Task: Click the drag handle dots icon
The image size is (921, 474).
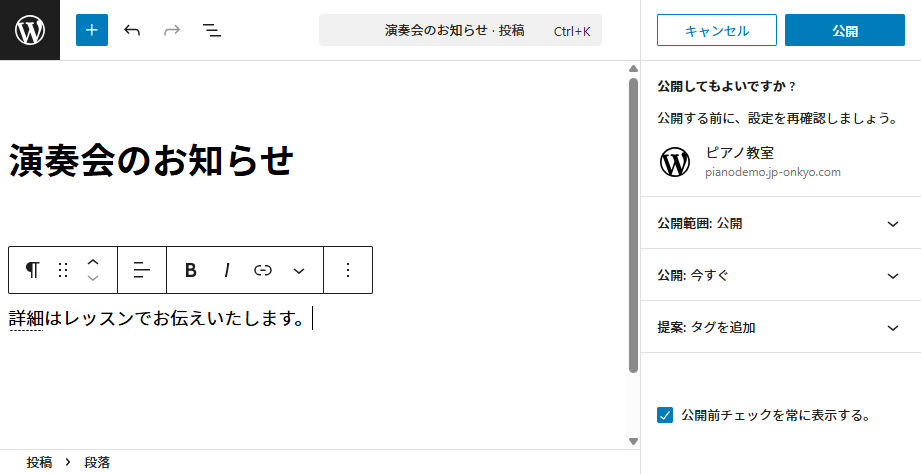Action: pos(63,270)
